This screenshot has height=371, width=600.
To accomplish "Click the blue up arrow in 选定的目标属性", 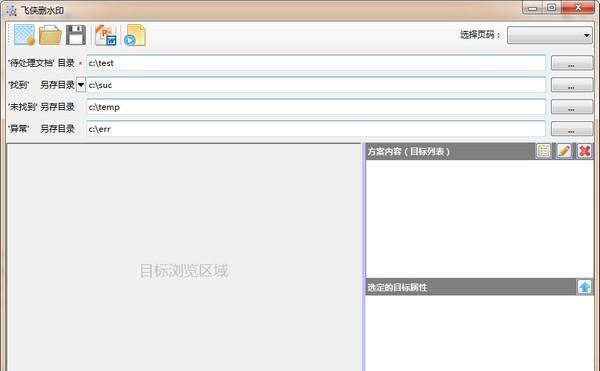I will 584,287.
